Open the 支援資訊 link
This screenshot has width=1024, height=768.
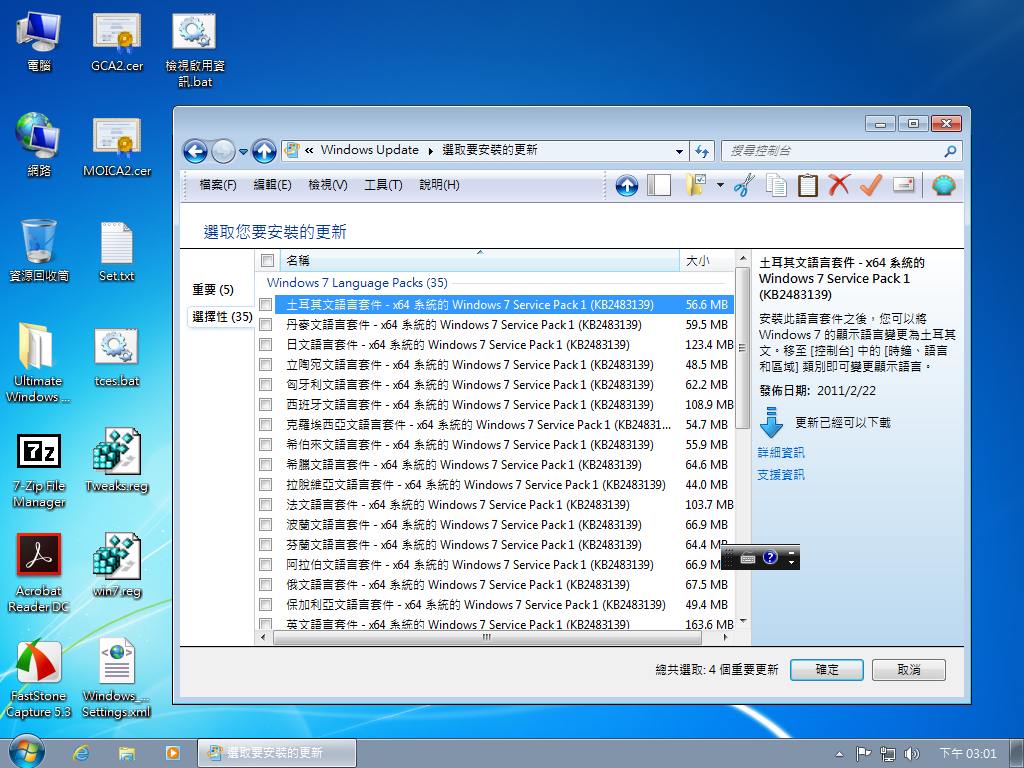click(780, 475)
